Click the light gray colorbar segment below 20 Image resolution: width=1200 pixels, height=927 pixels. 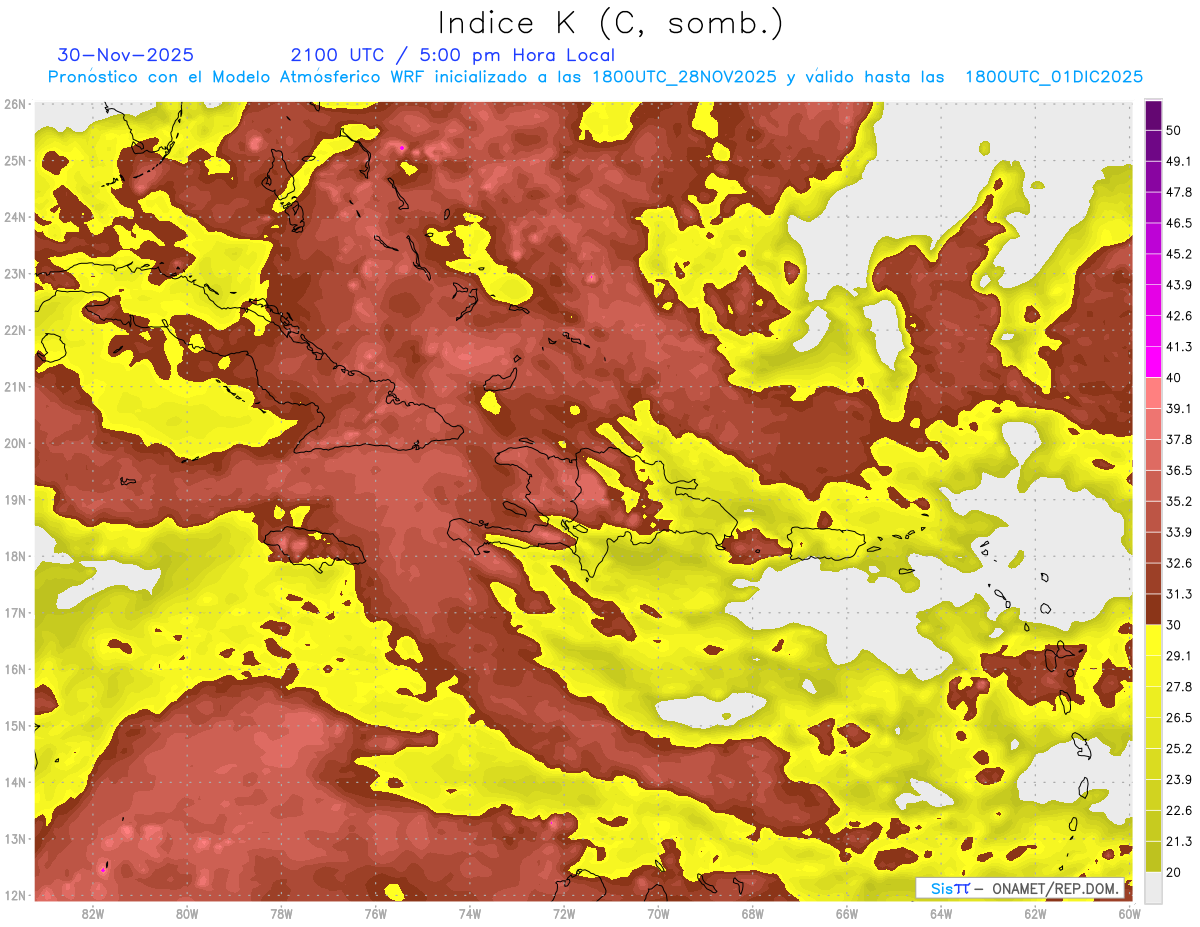click(1153, 886)
